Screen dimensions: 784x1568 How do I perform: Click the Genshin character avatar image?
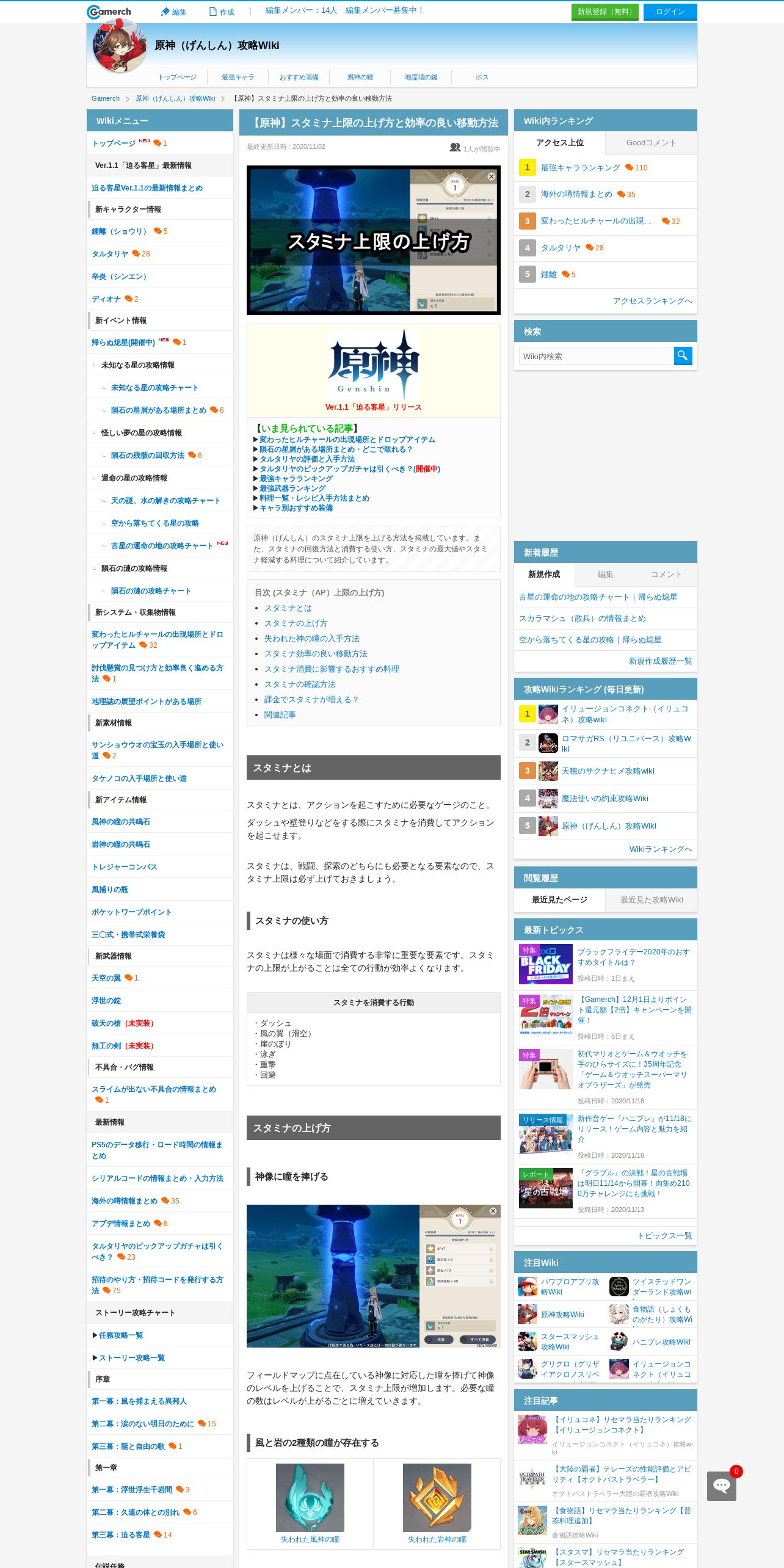120,46
